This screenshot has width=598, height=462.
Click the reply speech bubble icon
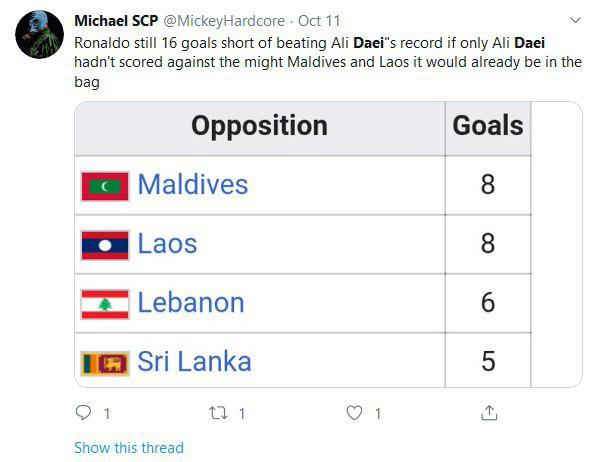pyautogui.click(x=83, y=413)
